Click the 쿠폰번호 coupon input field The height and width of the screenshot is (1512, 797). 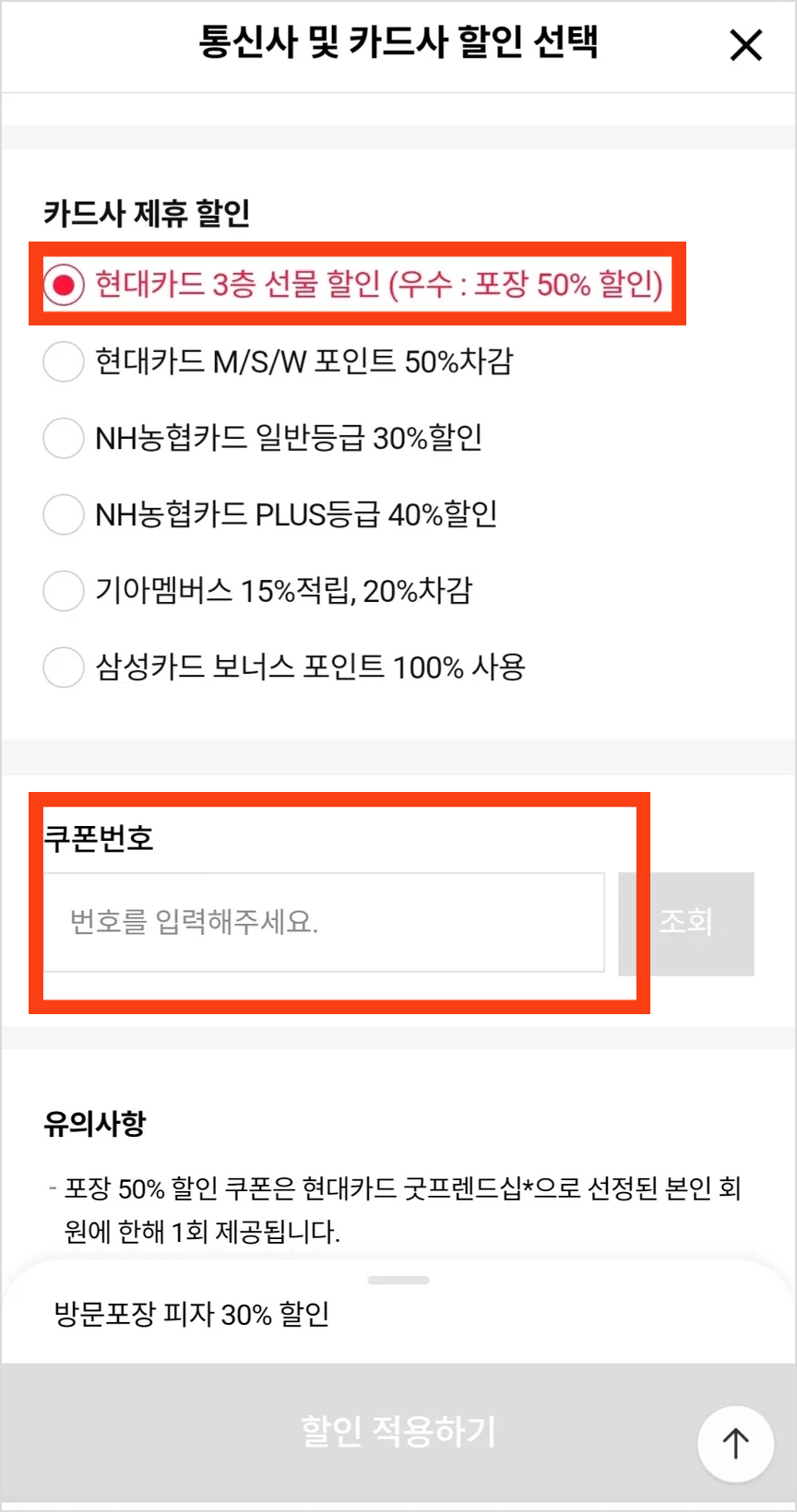(327, 922)
